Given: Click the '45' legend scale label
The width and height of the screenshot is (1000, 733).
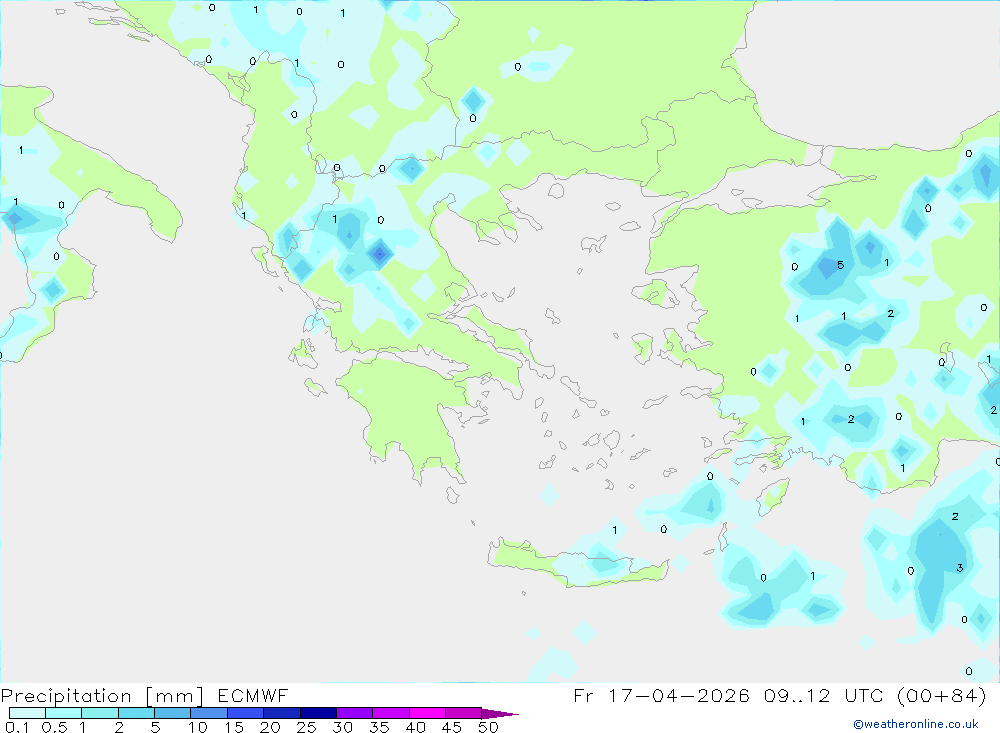Looking at the screenshot, I should coord(452,727).
